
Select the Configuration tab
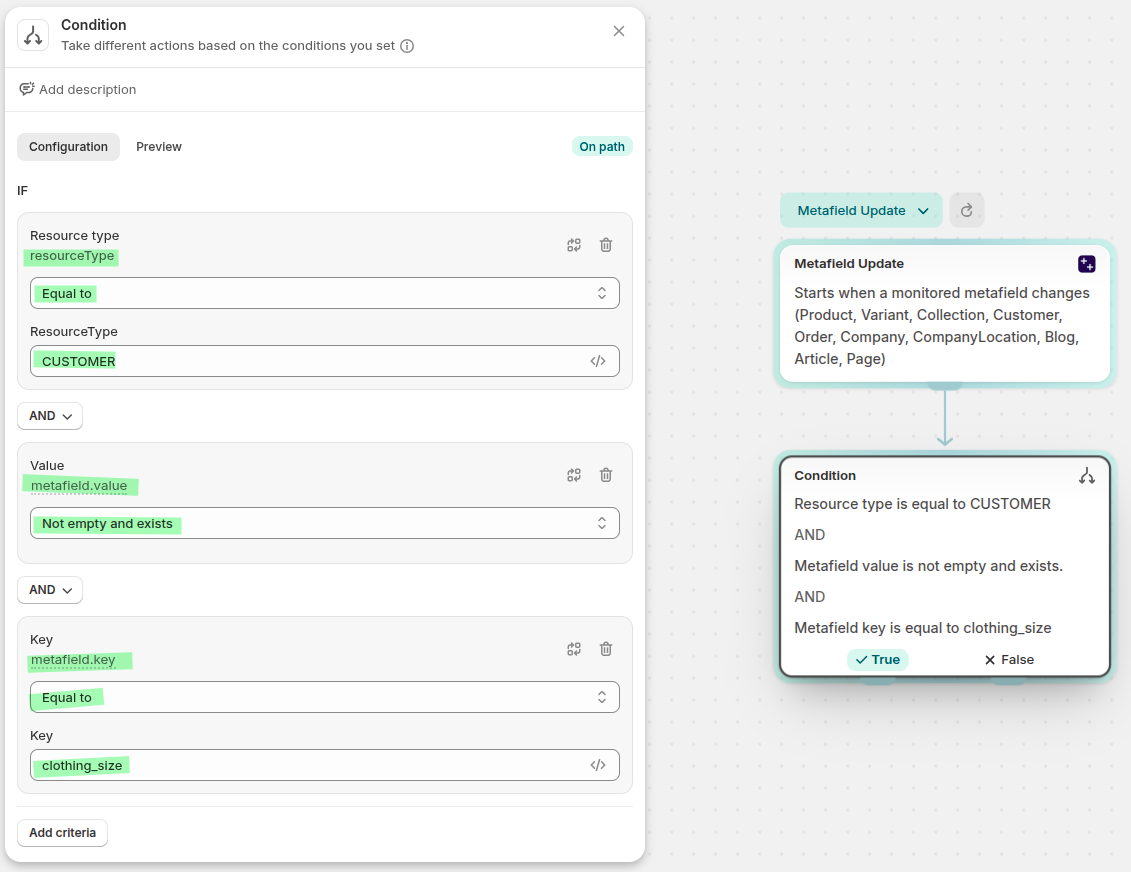pyautogui.click(x=68, y=147)
